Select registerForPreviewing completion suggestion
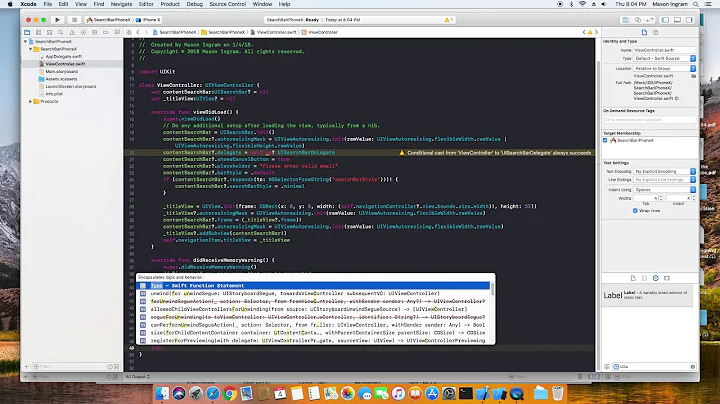This screenshot has width=720, height=404. click(314, 341)
